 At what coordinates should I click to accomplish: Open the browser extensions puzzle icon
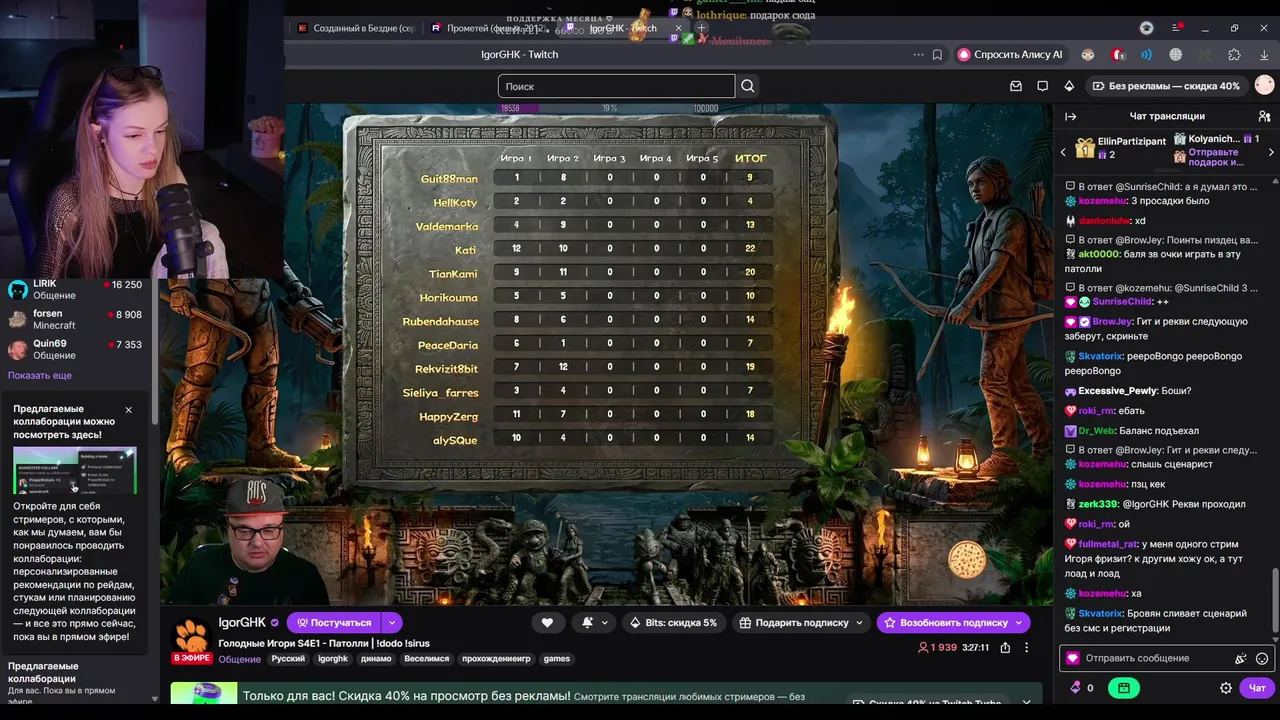(x=1234, y=55)
